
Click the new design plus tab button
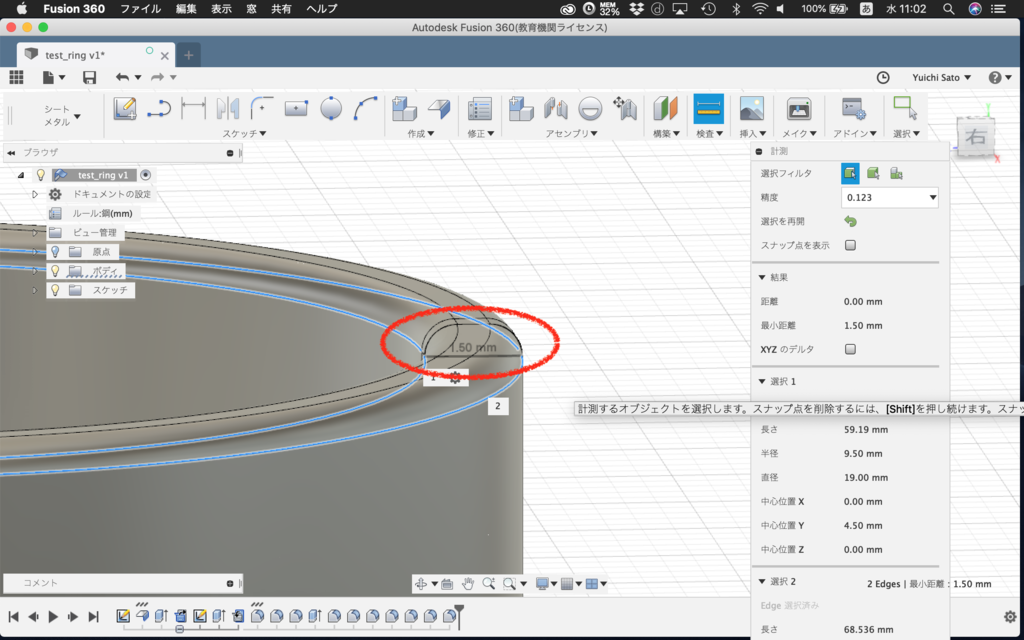point(189,55)
